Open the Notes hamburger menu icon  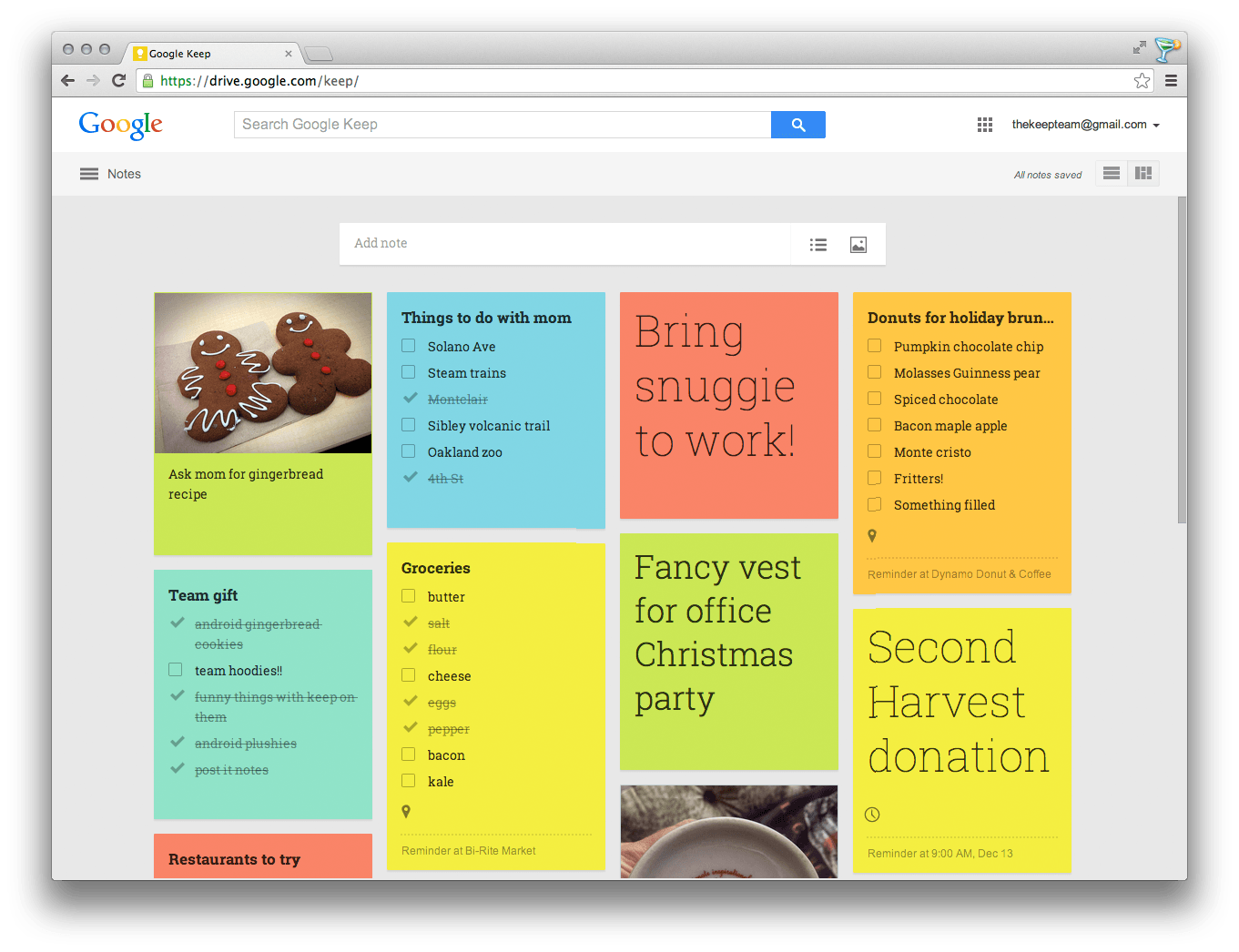(89, 174)
